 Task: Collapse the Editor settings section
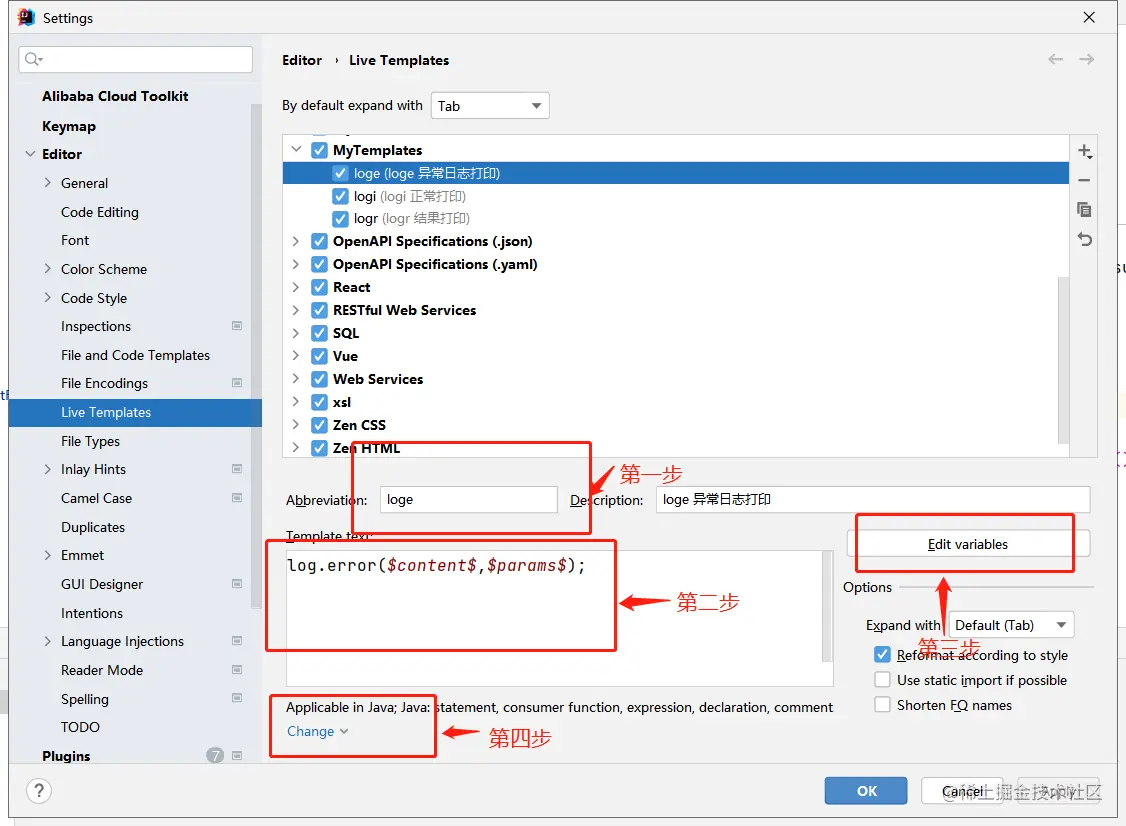(x=30, y=154)
